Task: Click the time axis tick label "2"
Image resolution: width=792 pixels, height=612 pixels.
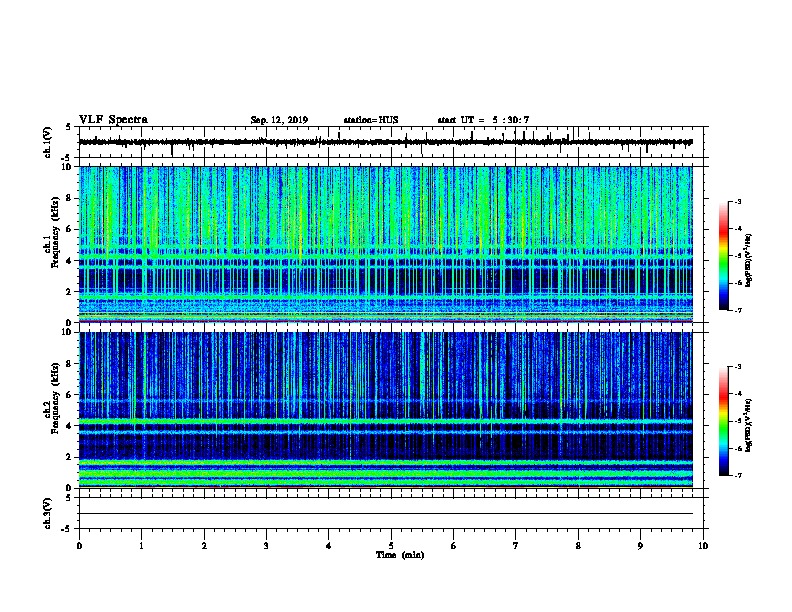Action: click(204, 546)
